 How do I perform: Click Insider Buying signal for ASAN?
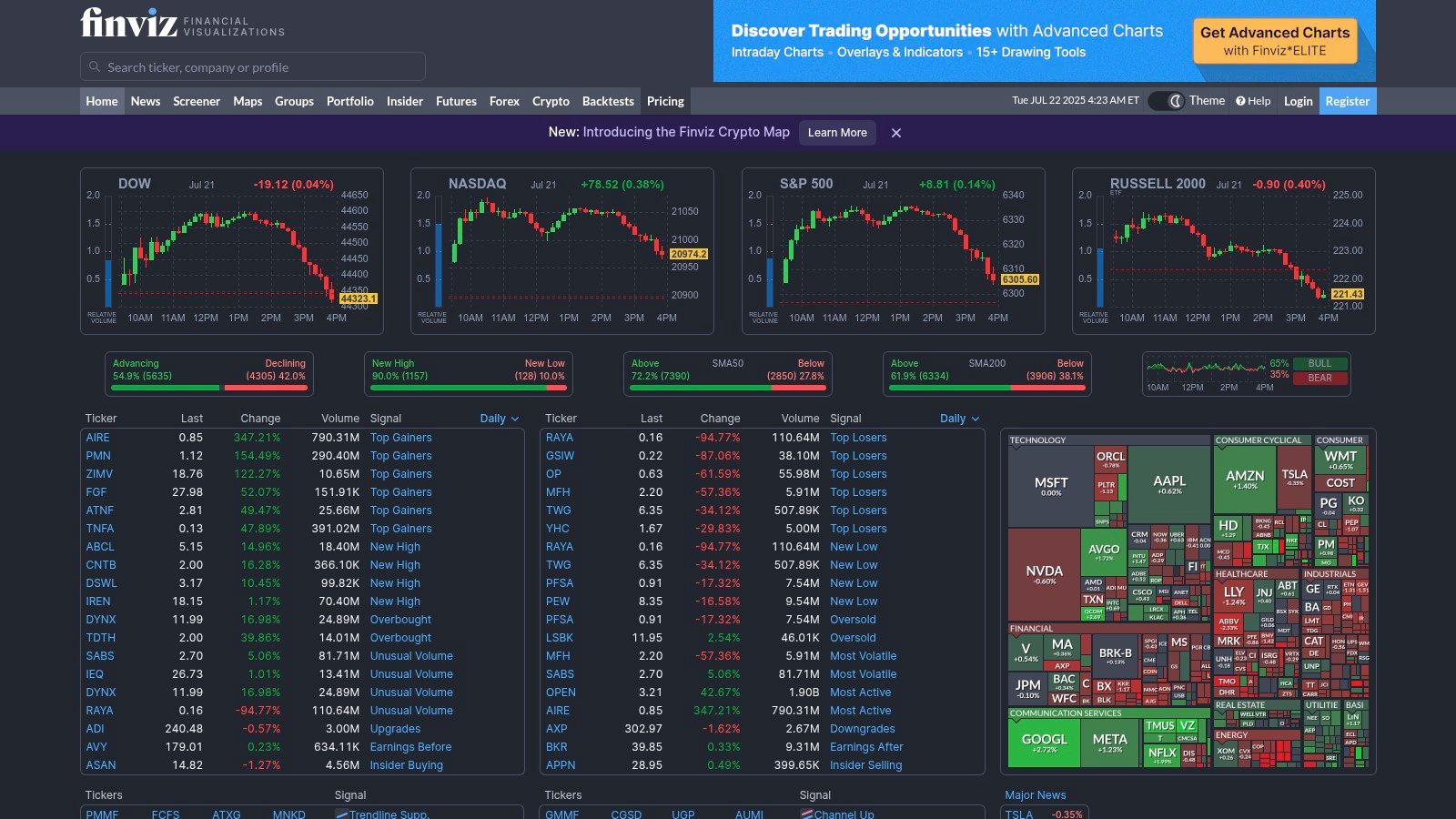(407, 765)
